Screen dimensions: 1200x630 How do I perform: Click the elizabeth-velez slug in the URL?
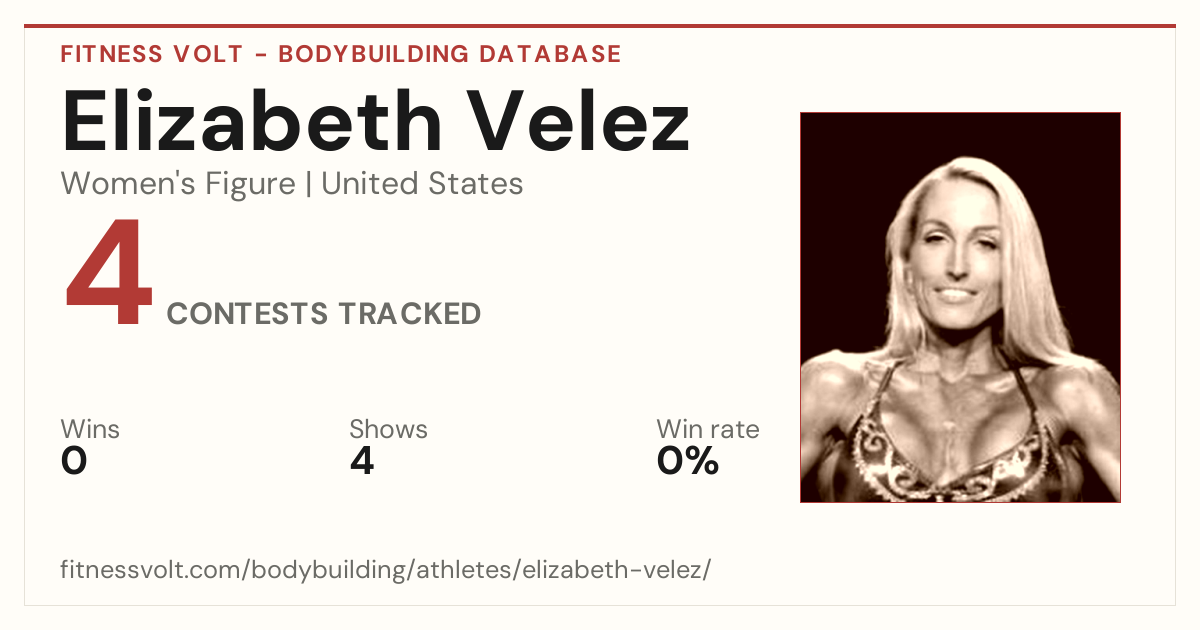click(x=616, y=570)
